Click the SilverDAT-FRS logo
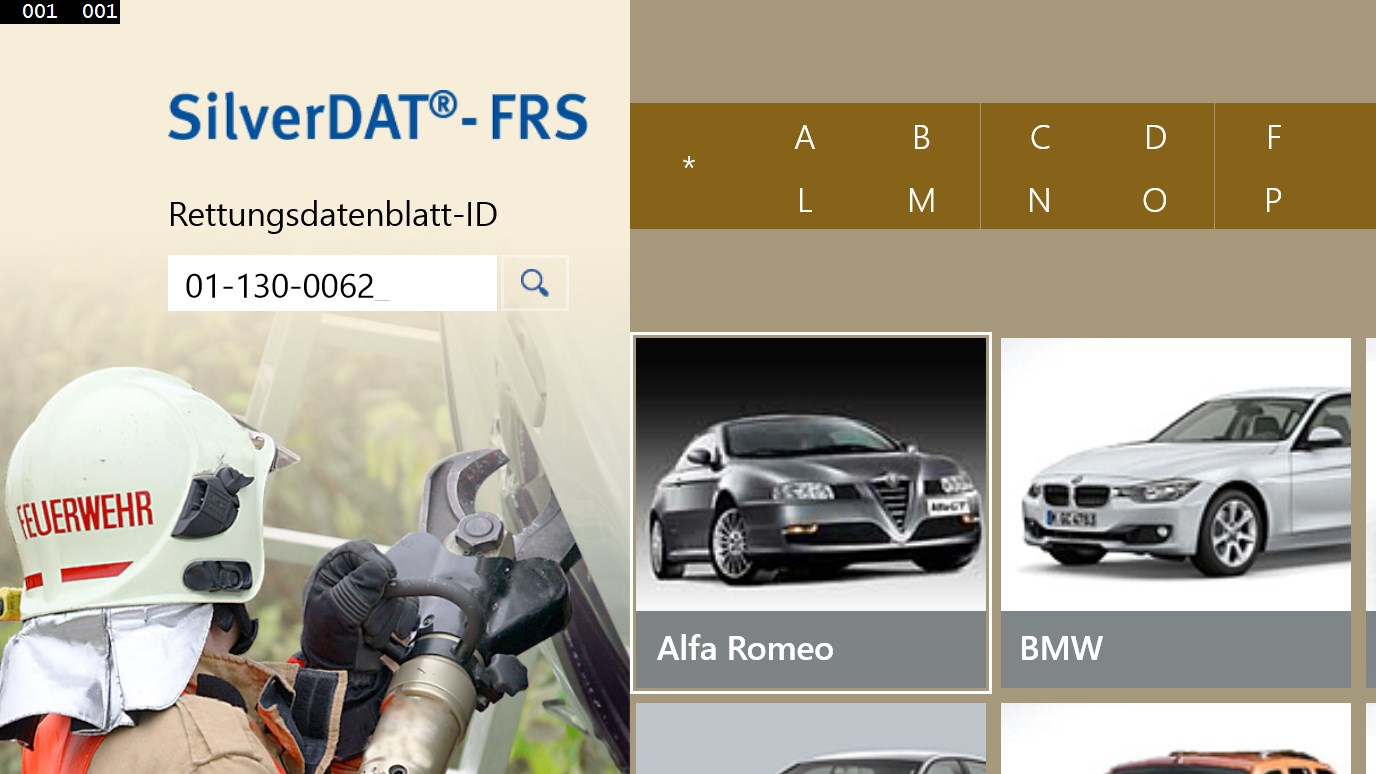This screenshot has width=1376, height=774. coord(377,116)
